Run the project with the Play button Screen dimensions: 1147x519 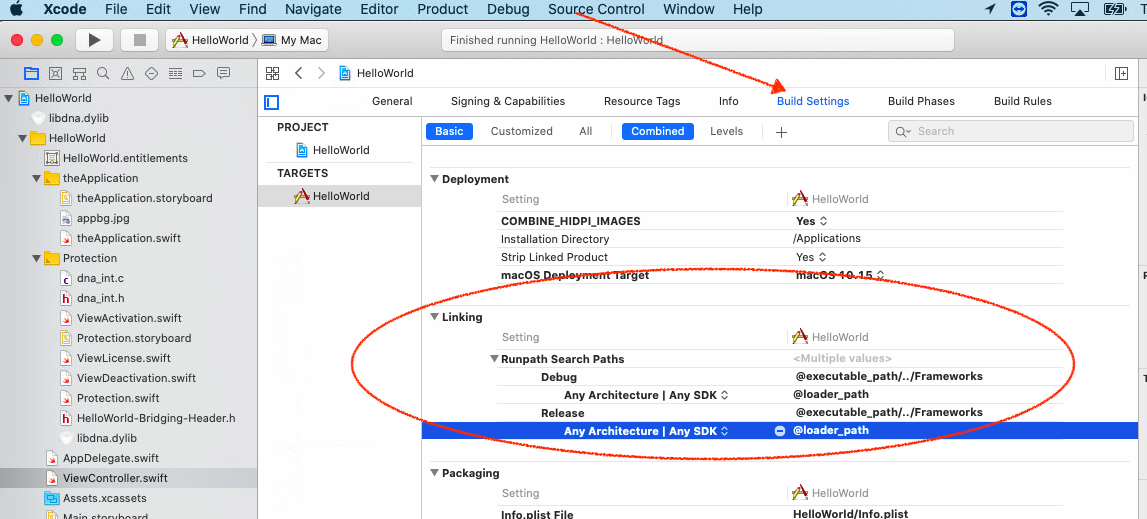point(94,40)
